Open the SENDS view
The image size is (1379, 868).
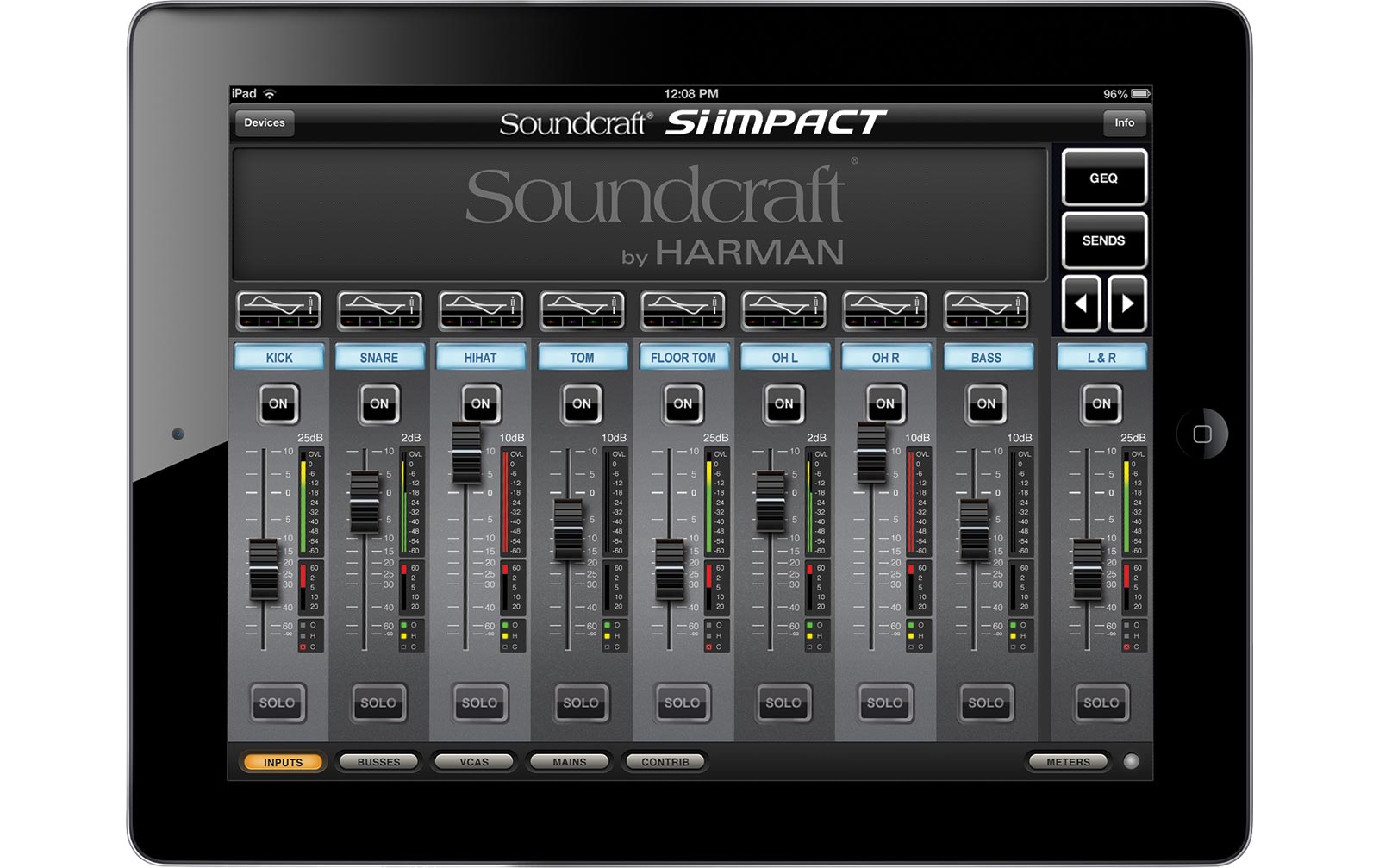point(1104,240)
